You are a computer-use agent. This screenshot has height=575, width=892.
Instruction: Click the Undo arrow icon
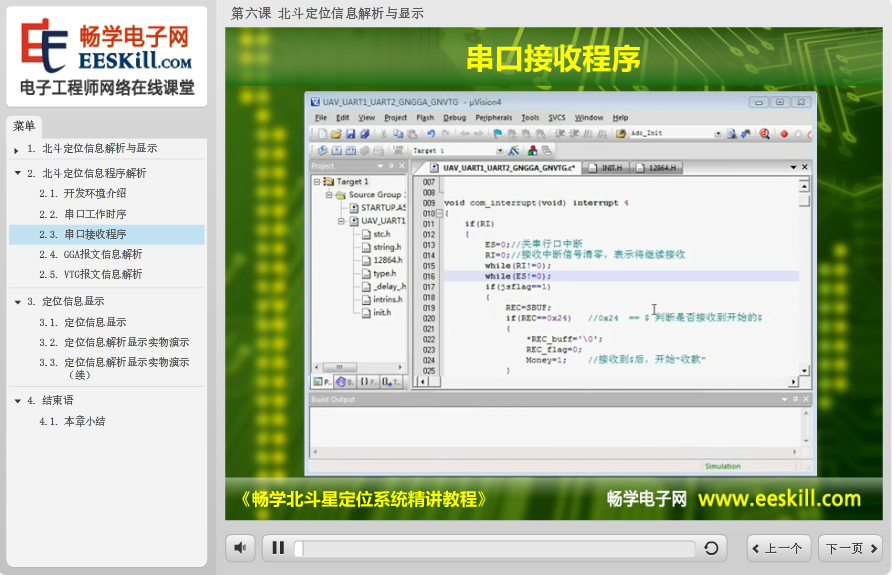pyautogui.click(x=431, y=134)
